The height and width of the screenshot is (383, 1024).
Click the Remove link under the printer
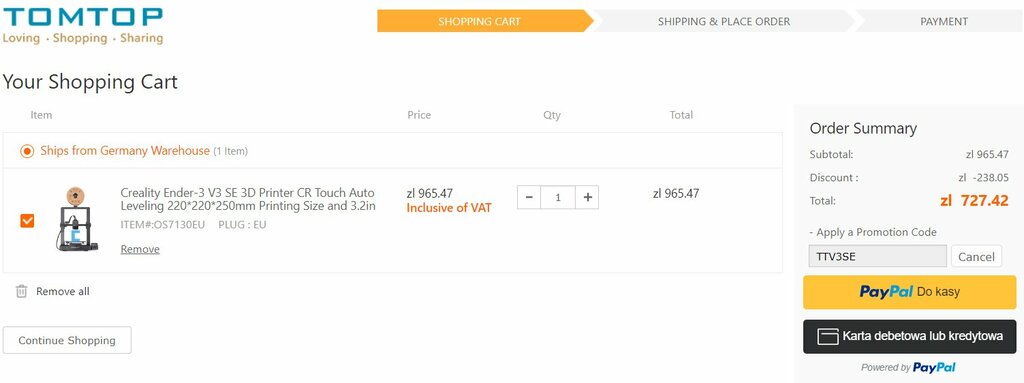click(140, 249)
